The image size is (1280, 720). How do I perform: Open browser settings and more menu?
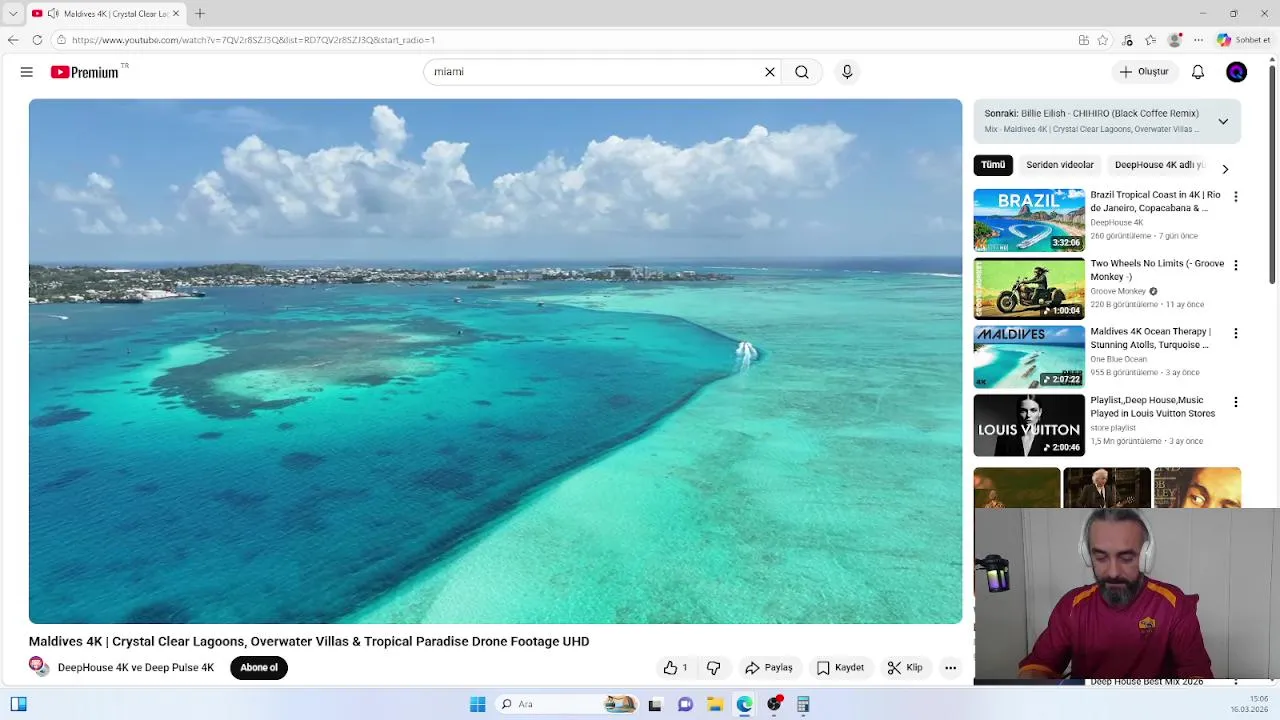click(x=1198, y=40)
